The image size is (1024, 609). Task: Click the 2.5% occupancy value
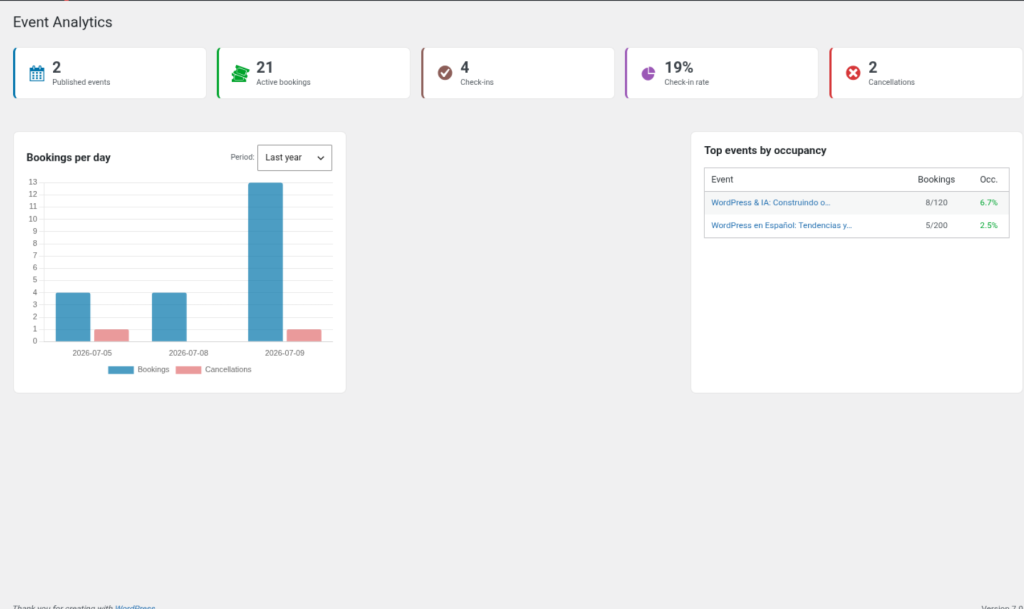(x=988, y=225)
